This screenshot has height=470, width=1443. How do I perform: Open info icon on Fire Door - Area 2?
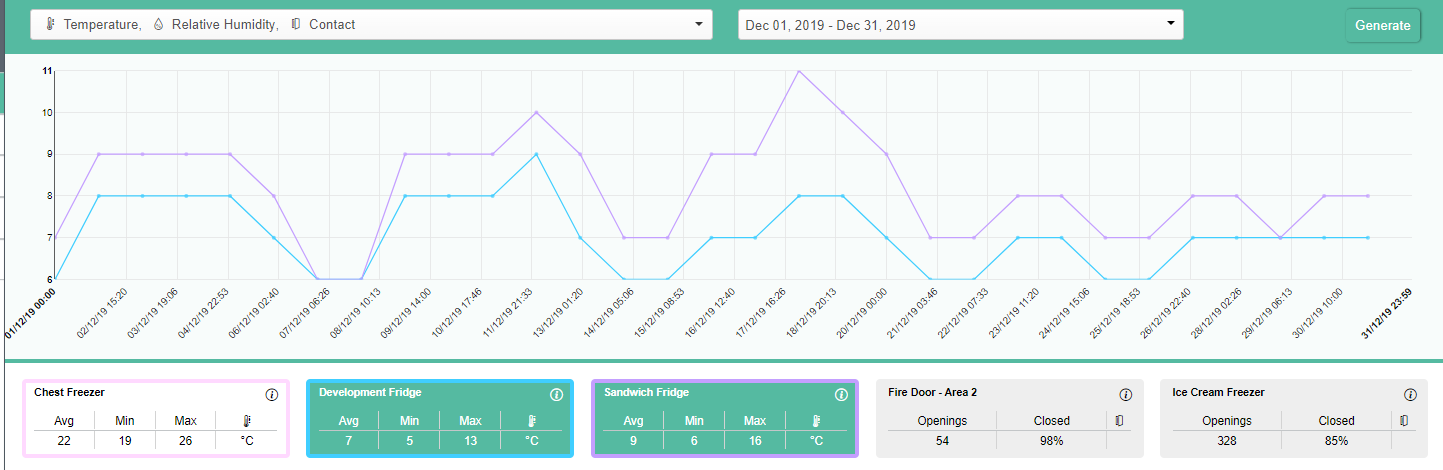coord(1125,395)
